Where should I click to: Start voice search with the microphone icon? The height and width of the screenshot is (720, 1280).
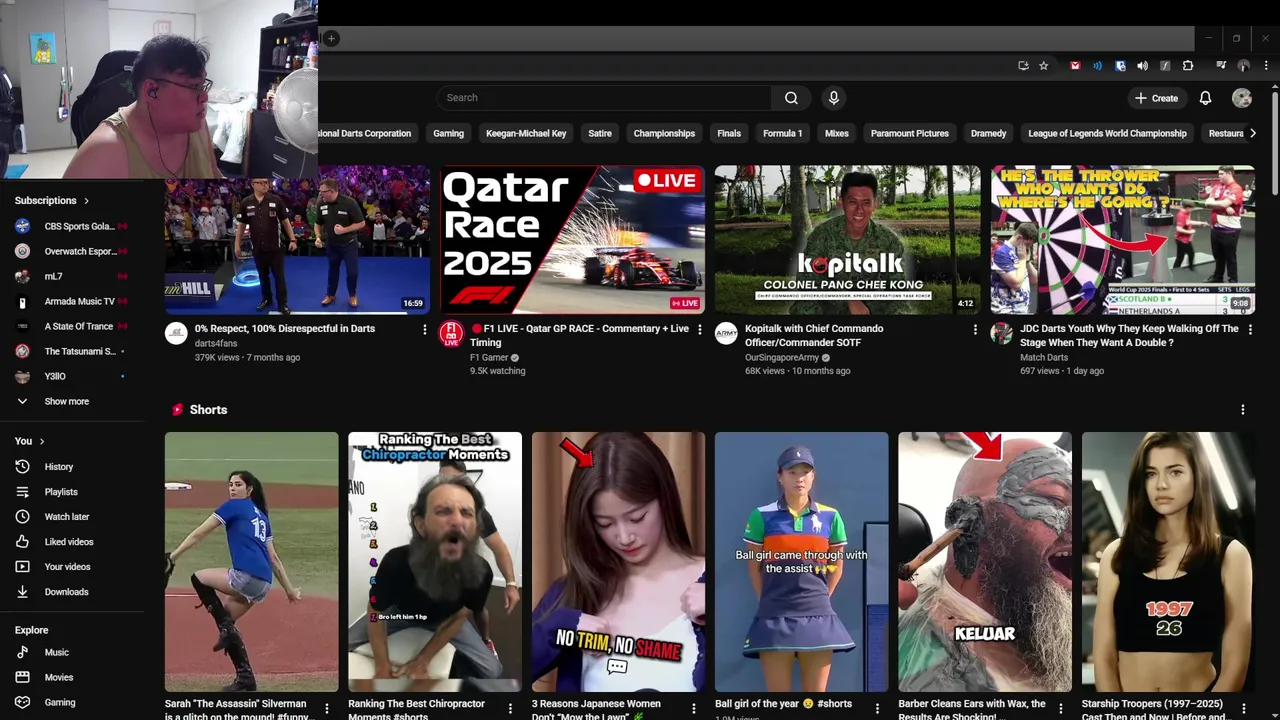click(x=833, y=98)
